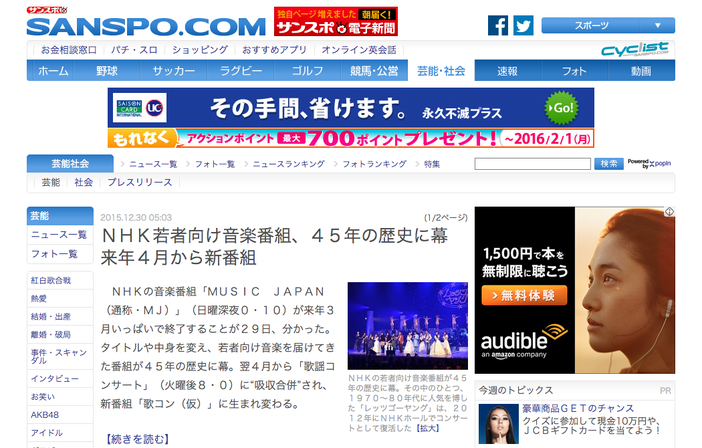The height and width of the screenshot is (448, 702).
Task: Click the 続きを読む link
Action: (138, 439)
